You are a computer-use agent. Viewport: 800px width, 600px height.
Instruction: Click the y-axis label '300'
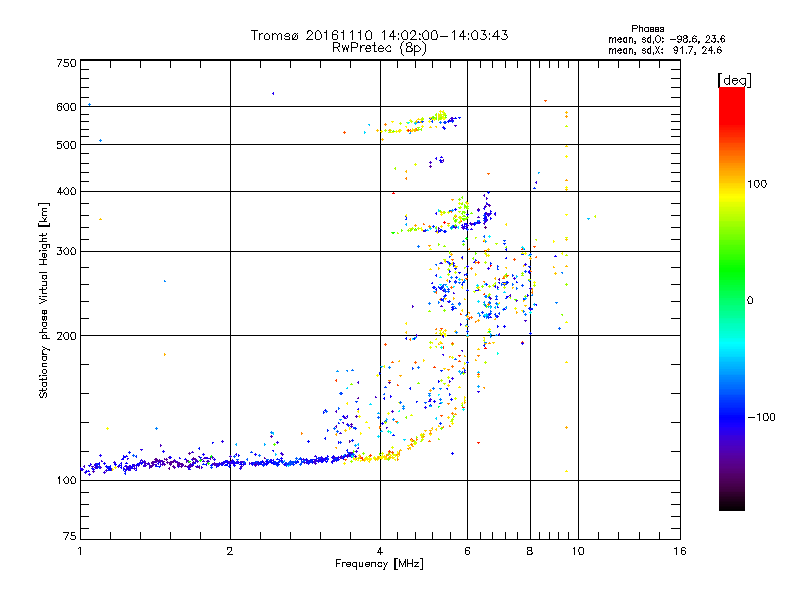[x=66, y=252]
